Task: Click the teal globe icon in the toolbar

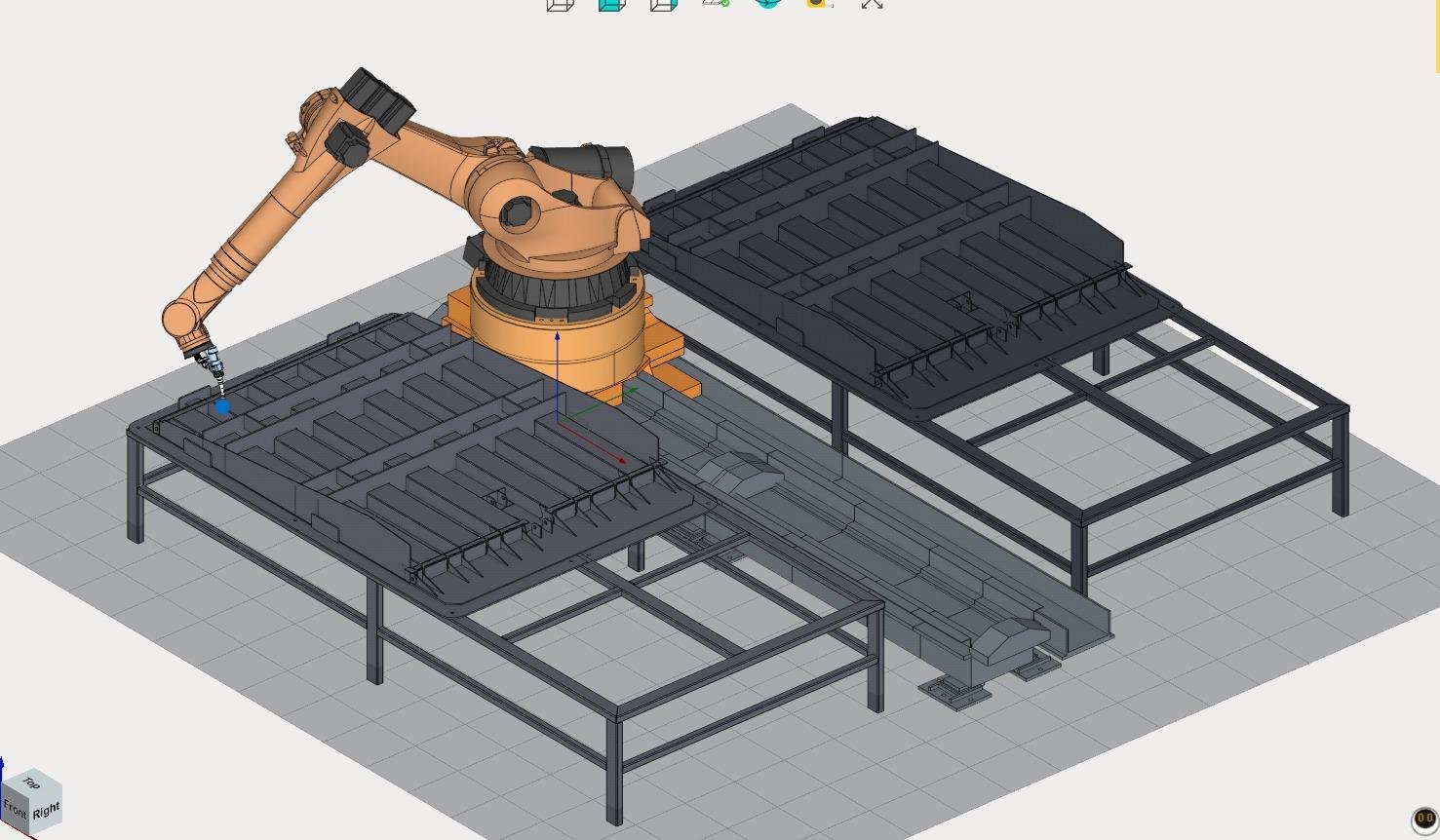Action: [x=767, y=5]
